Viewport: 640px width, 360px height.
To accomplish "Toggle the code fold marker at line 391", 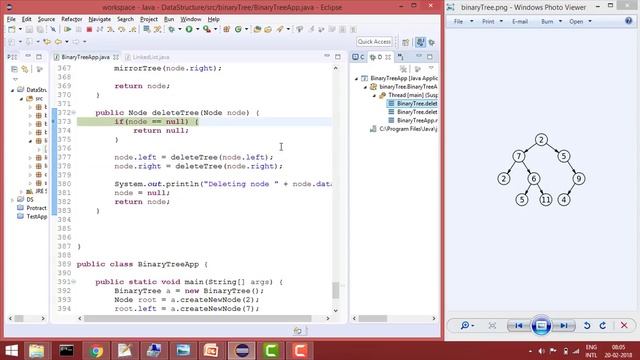I will [74, 282].
